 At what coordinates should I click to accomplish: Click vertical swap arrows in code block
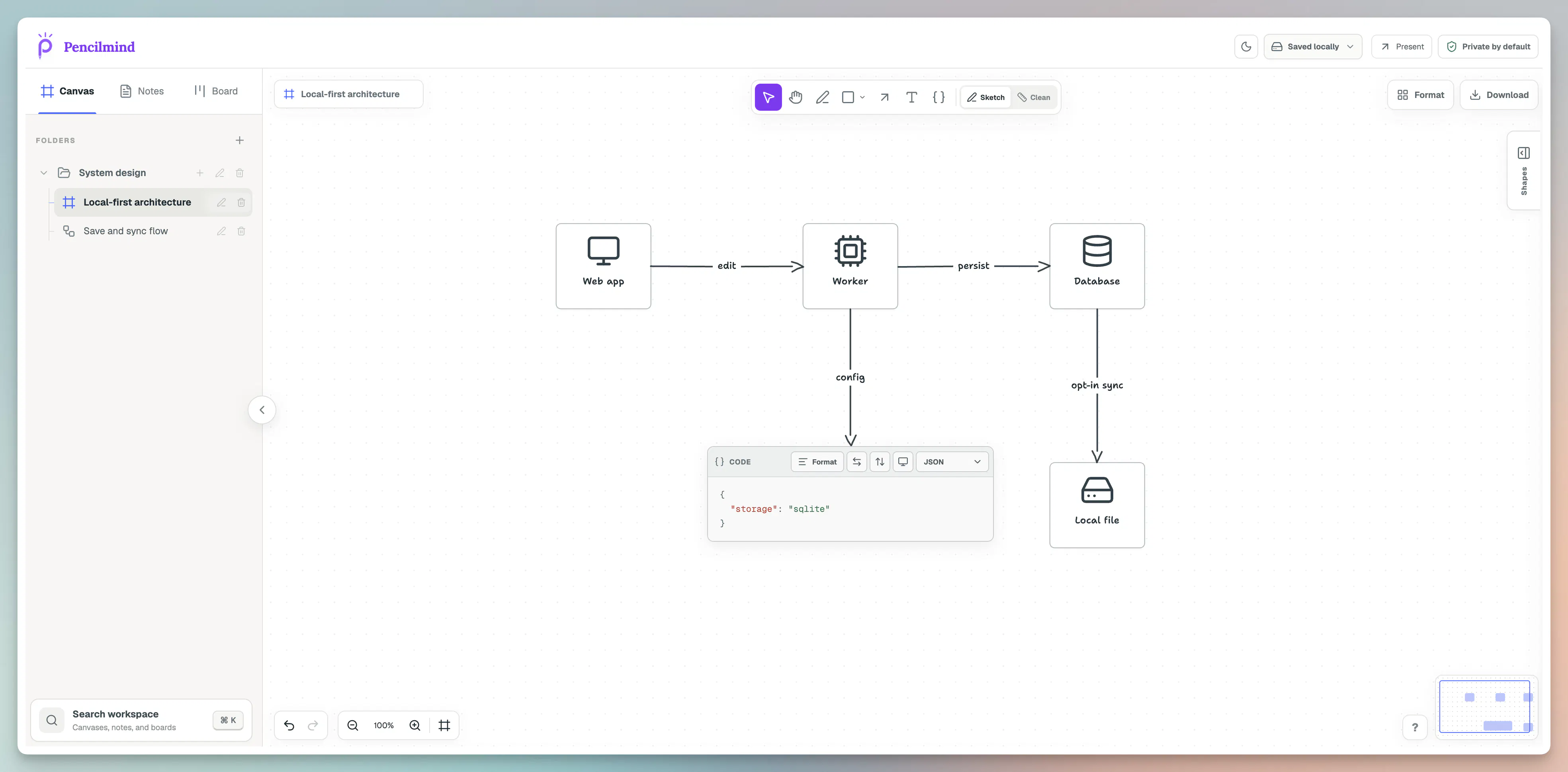pyautogui.click(x=880, y=462)
